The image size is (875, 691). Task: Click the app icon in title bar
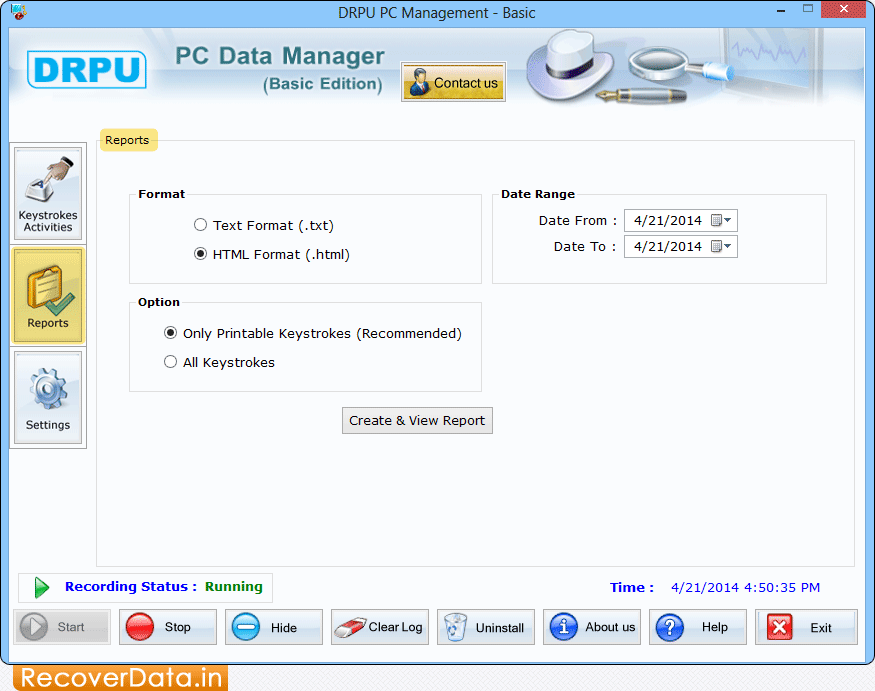point(18,12)
